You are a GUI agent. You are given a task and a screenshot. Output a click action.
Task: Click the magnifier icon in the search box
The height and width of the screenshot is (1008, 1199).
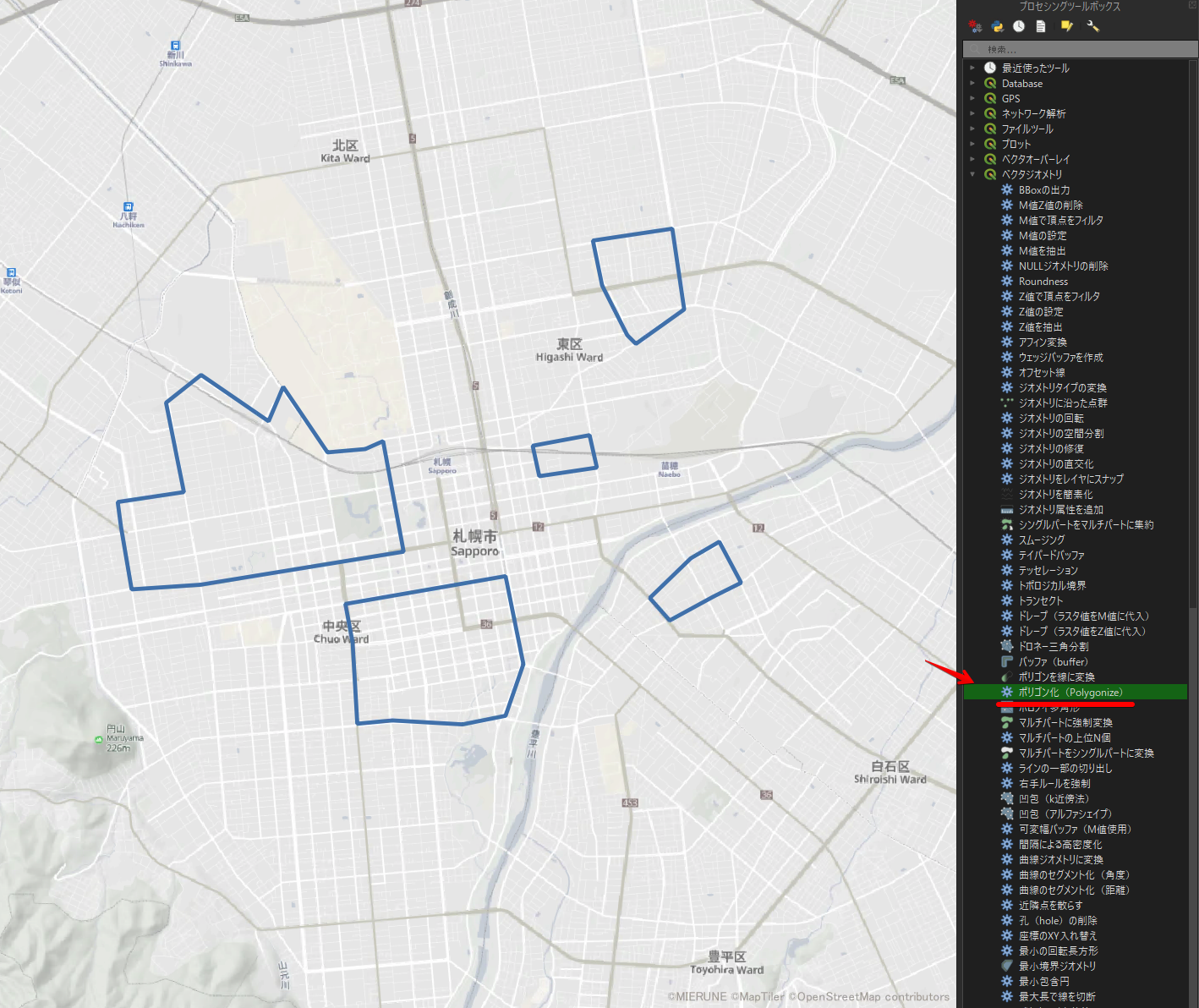tap(975, 50)
